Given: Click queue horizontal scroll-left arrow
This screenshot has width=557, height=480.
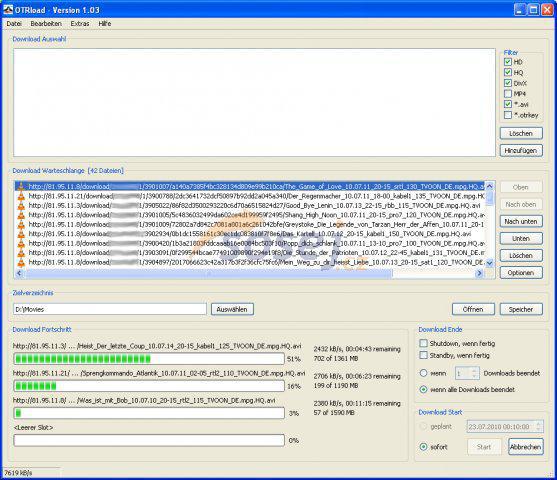Looking at the screenshot, I should 19,273.
